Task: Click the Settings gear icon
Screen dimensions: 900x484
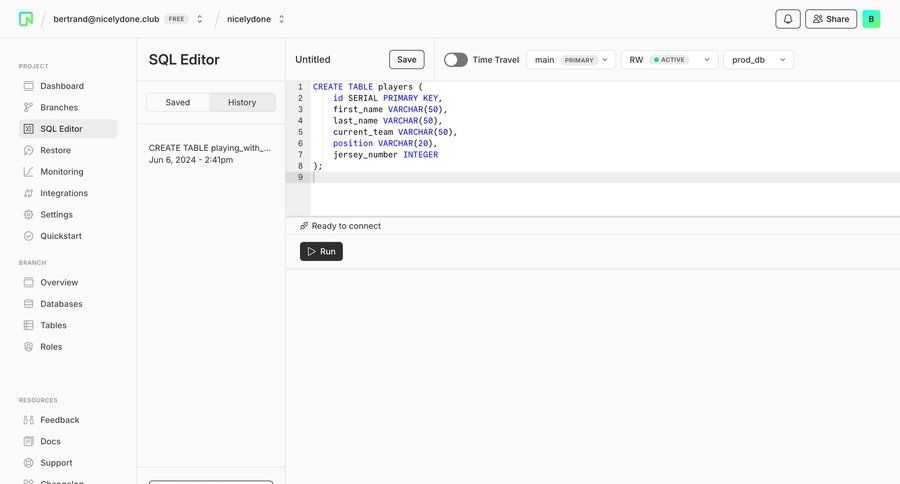Action: coord(29,215)
